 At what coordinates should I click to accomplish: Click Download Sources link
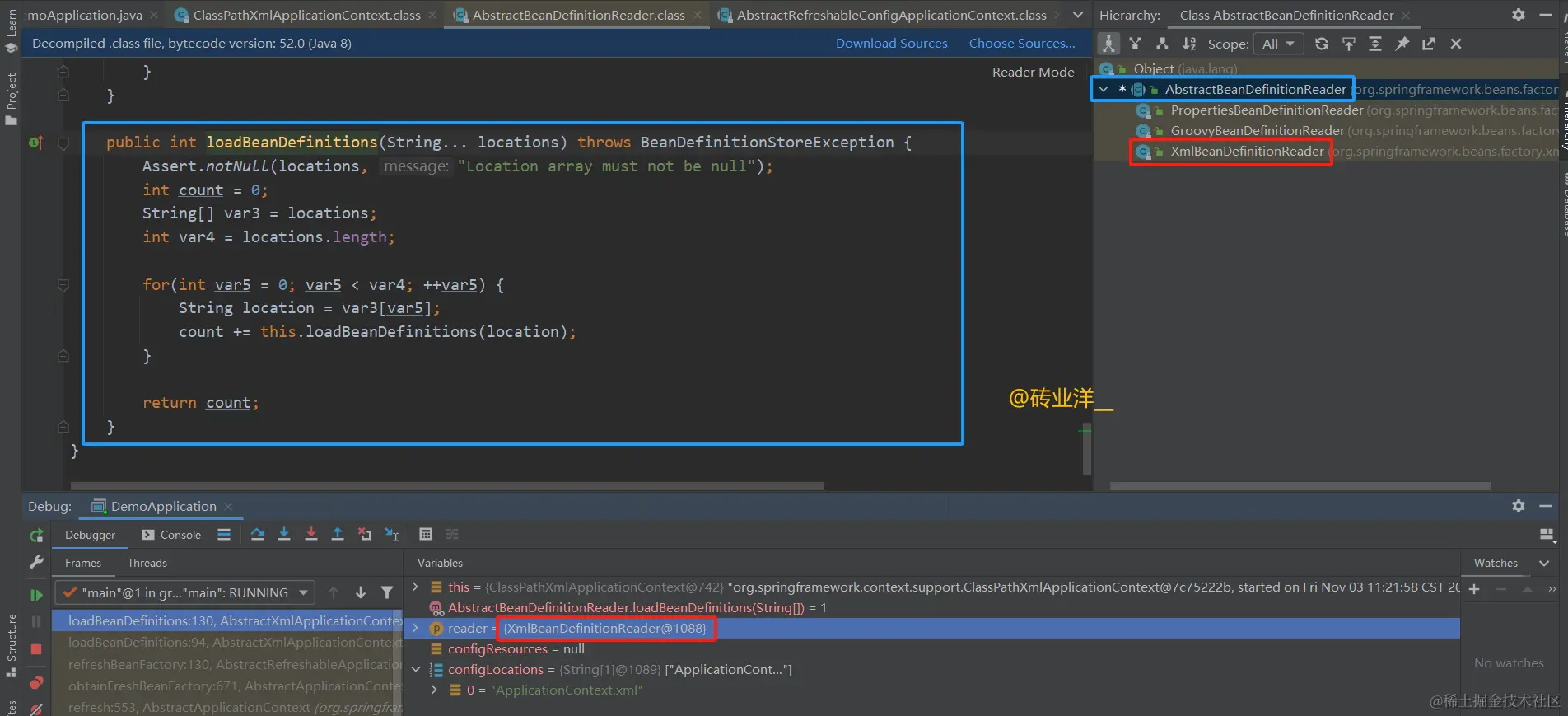[x=892, y=44]
